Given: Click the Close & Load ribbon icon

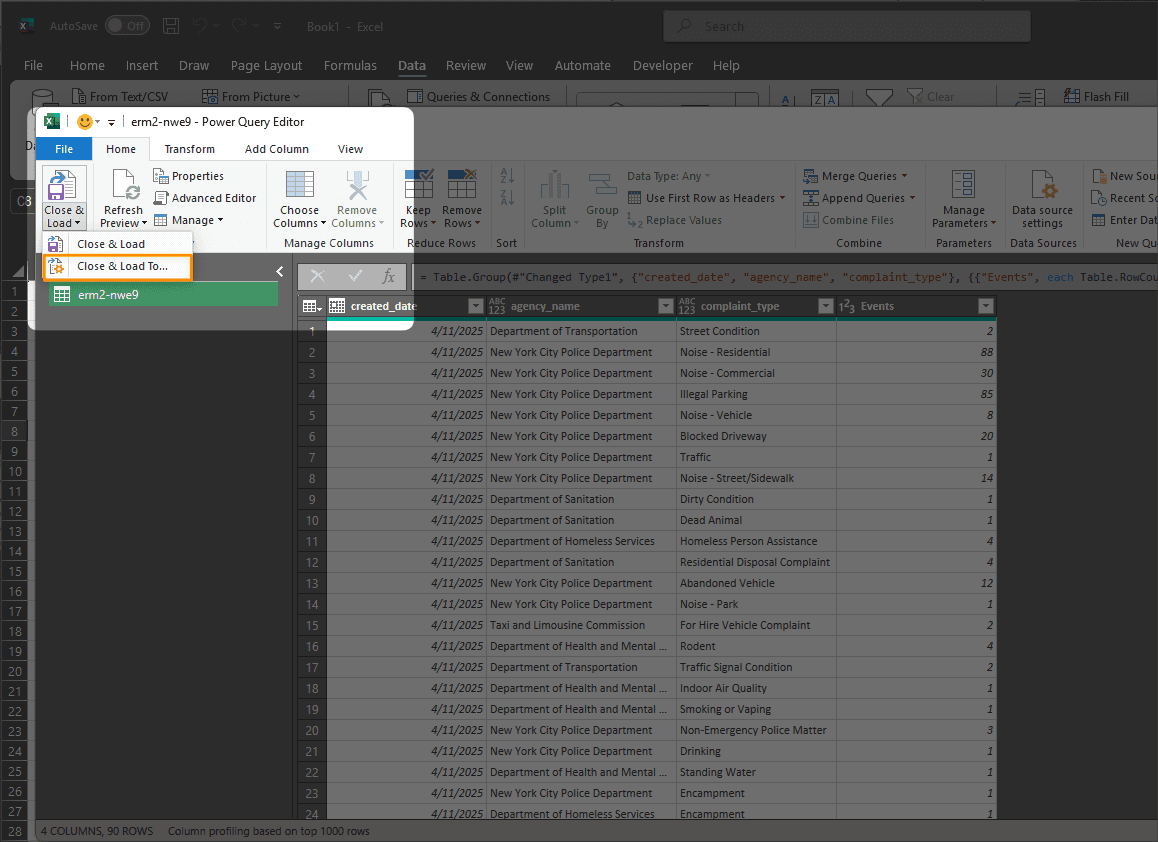Looking at the screenshot, I should [x=63, y=185].
